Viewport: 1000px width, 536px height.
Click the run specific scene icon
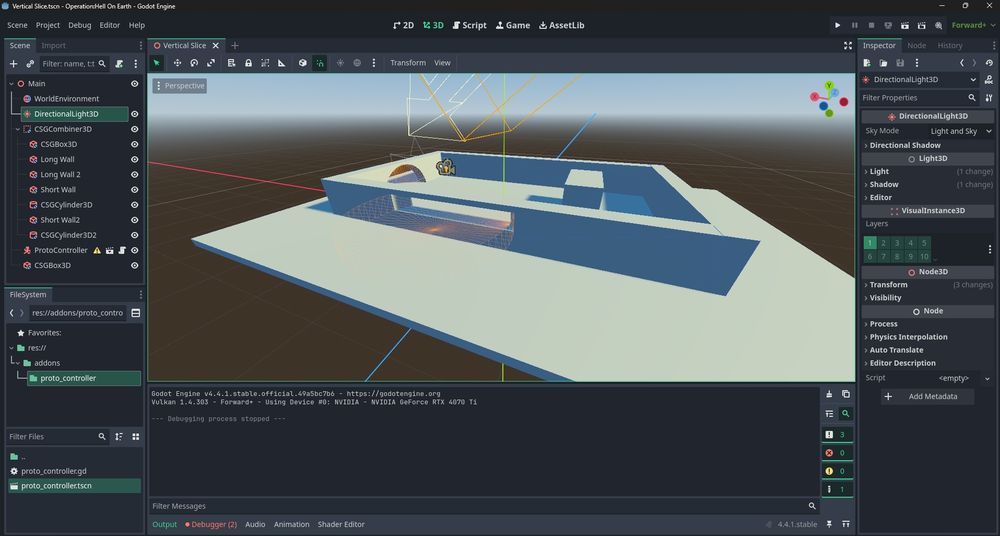coord(921,26)
